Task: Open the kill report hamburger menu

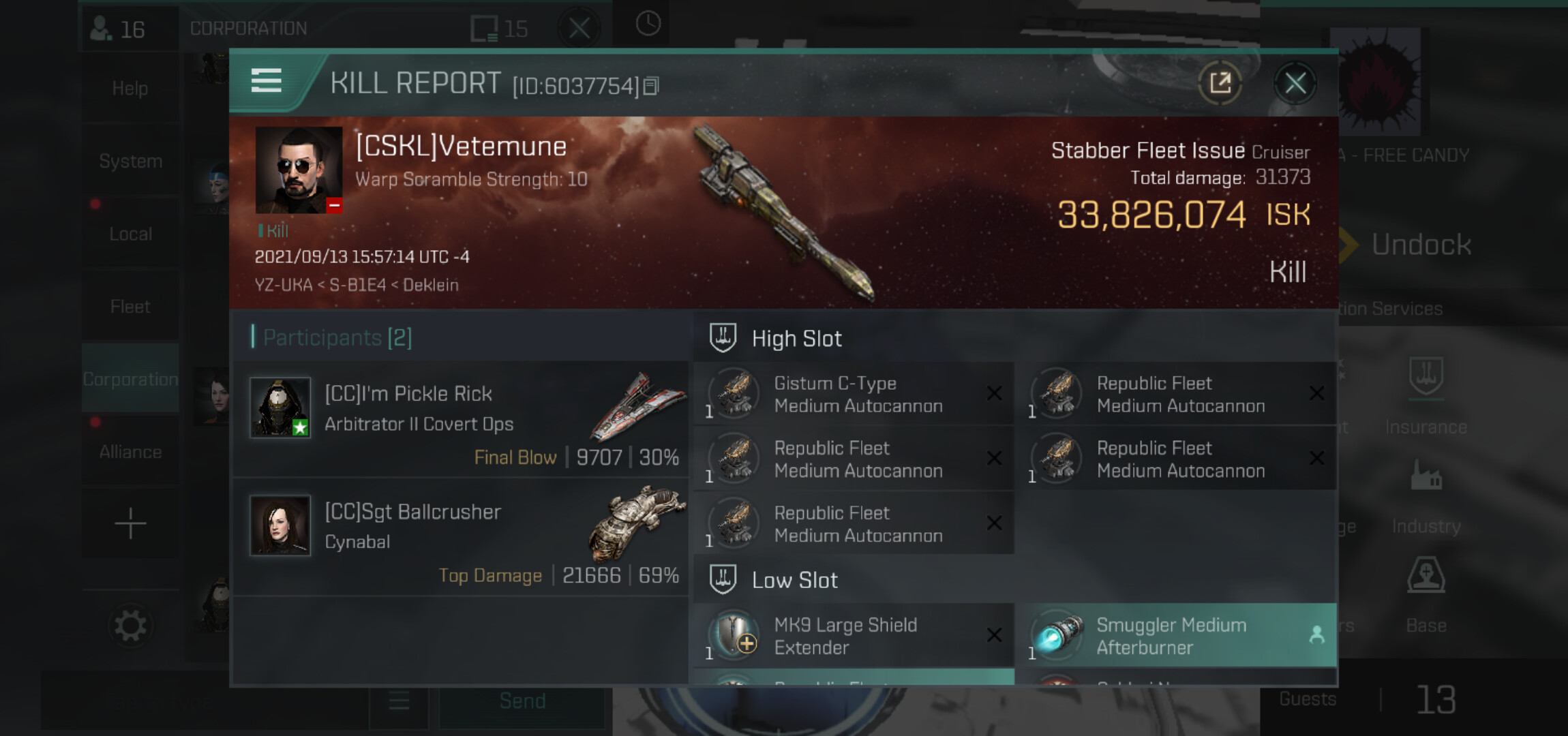Action: [x=266, y=81]
